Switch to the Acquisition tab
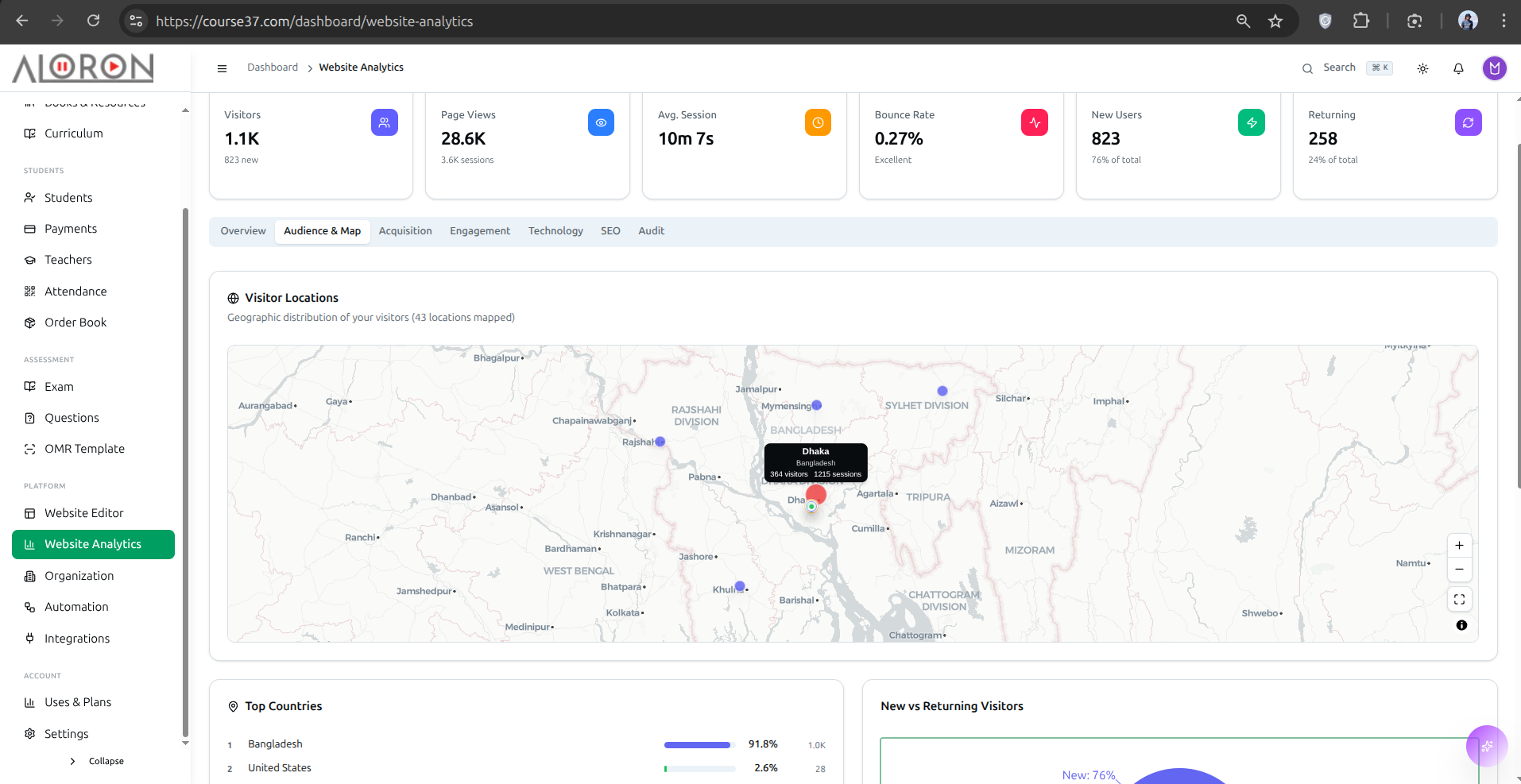 [405, 231]
